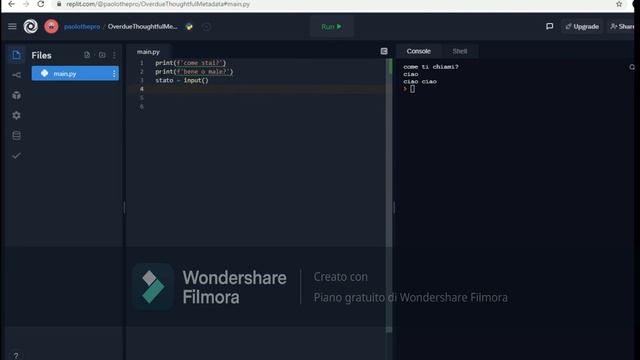Screen dimensions: 640x360
Task: Click code line stato = input()
Action: click(x=182, y=80)
